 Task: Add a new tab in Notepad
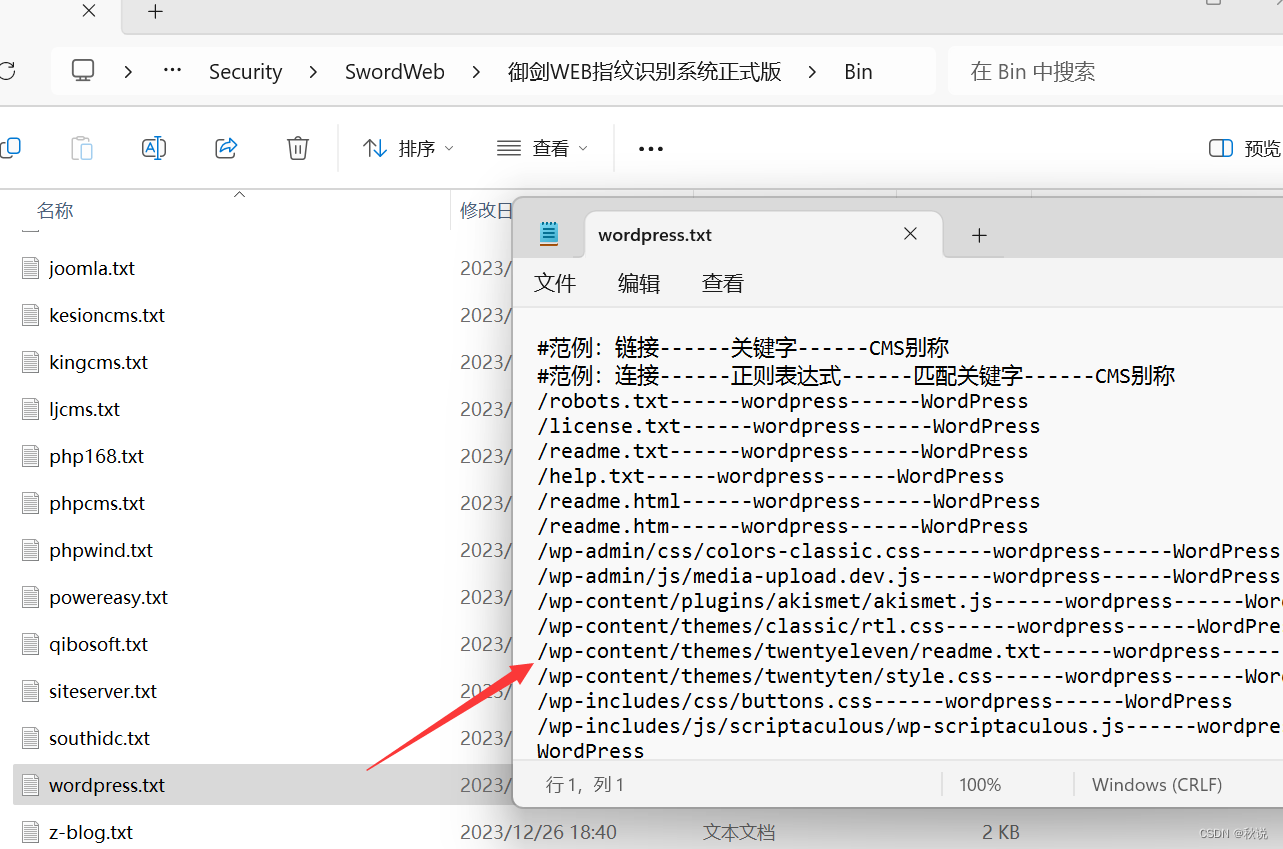[979, 235]
